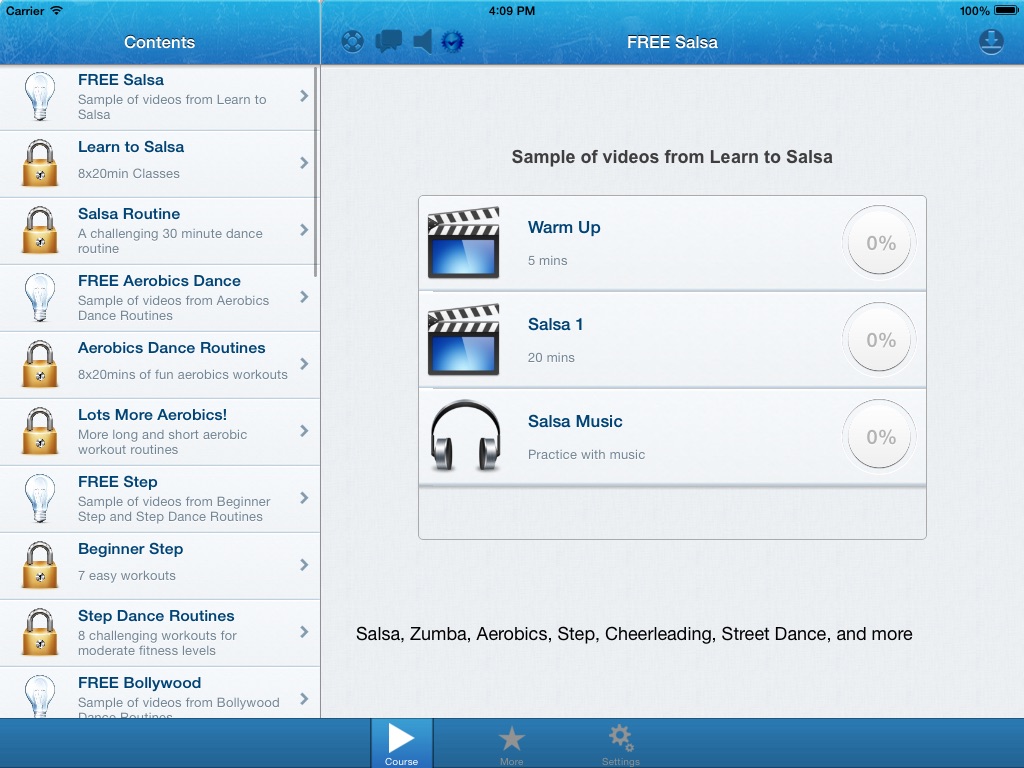
Task: Click the blue checkmark badge icon
Action: pos(453,42)
